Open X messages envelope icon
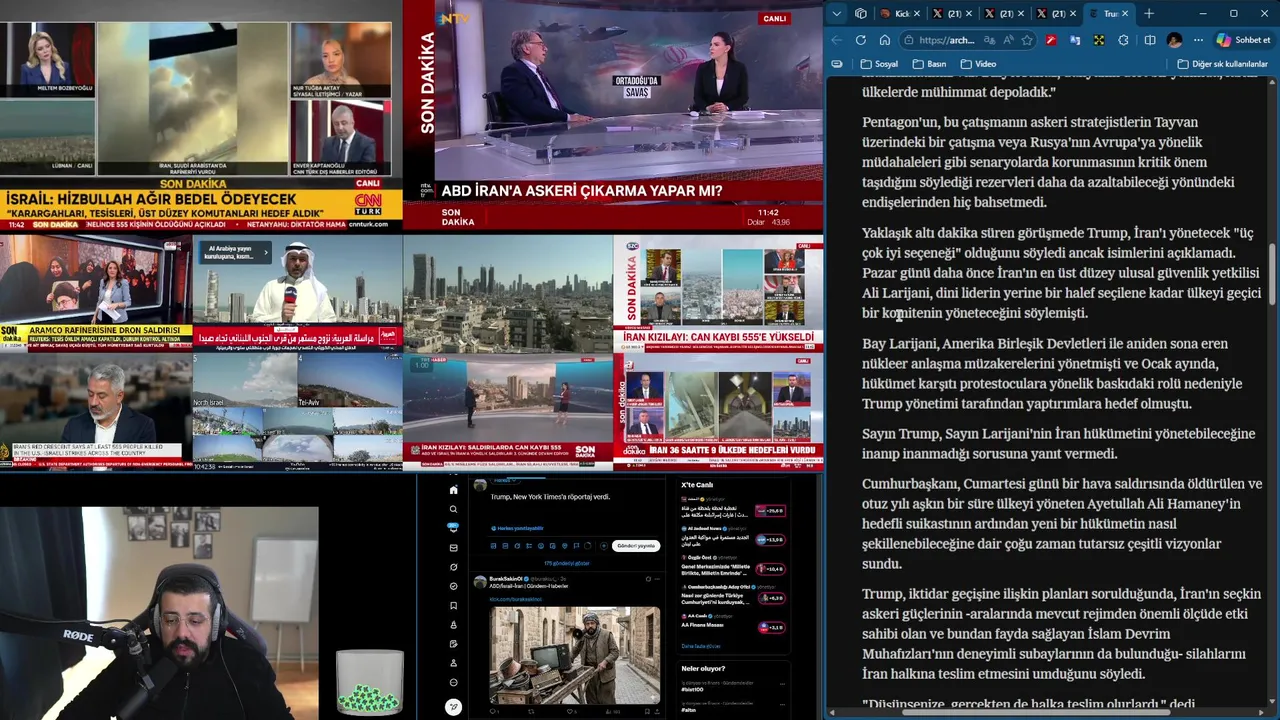Image resolution: width=1280 pixels, height=720 pixels. (453, 548)
